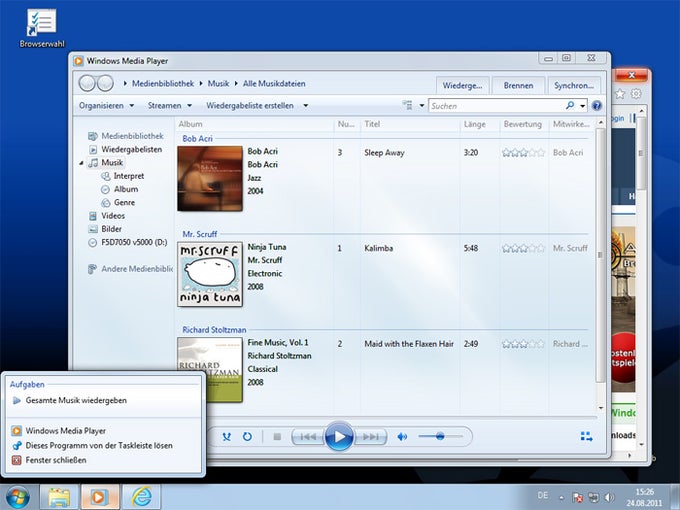
Task: Open Media Player help icon
Action: click(597, 105)
